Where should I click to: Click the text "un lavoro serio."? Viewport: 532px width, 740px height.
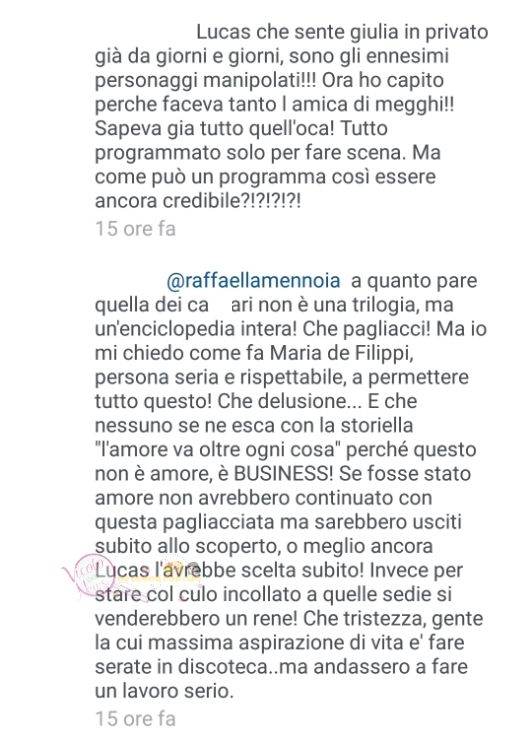(164, 691)
